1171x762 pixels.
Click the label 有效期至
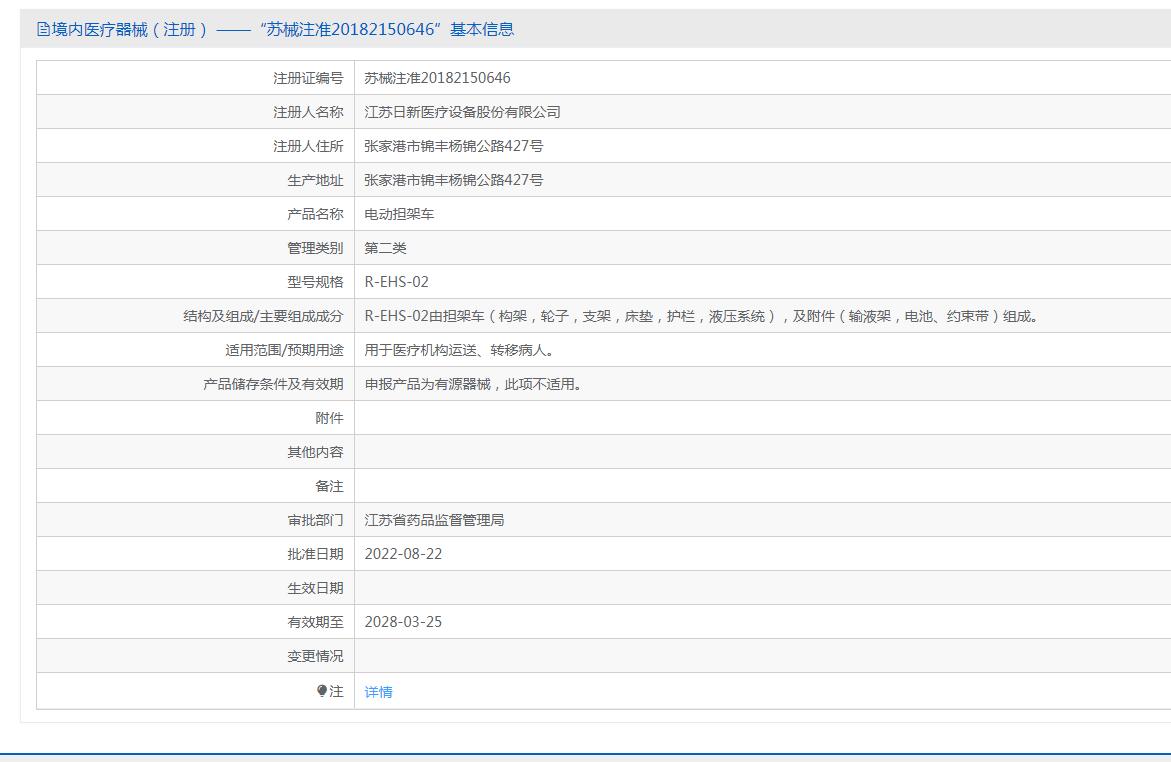(315, 622)
